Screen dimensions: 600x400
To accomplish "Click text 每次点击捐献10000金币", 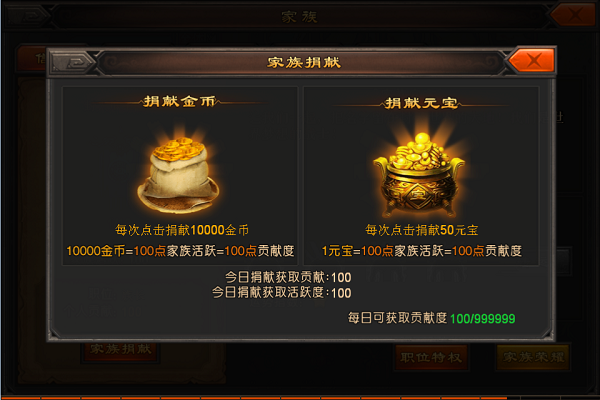I will coord(182,230).
